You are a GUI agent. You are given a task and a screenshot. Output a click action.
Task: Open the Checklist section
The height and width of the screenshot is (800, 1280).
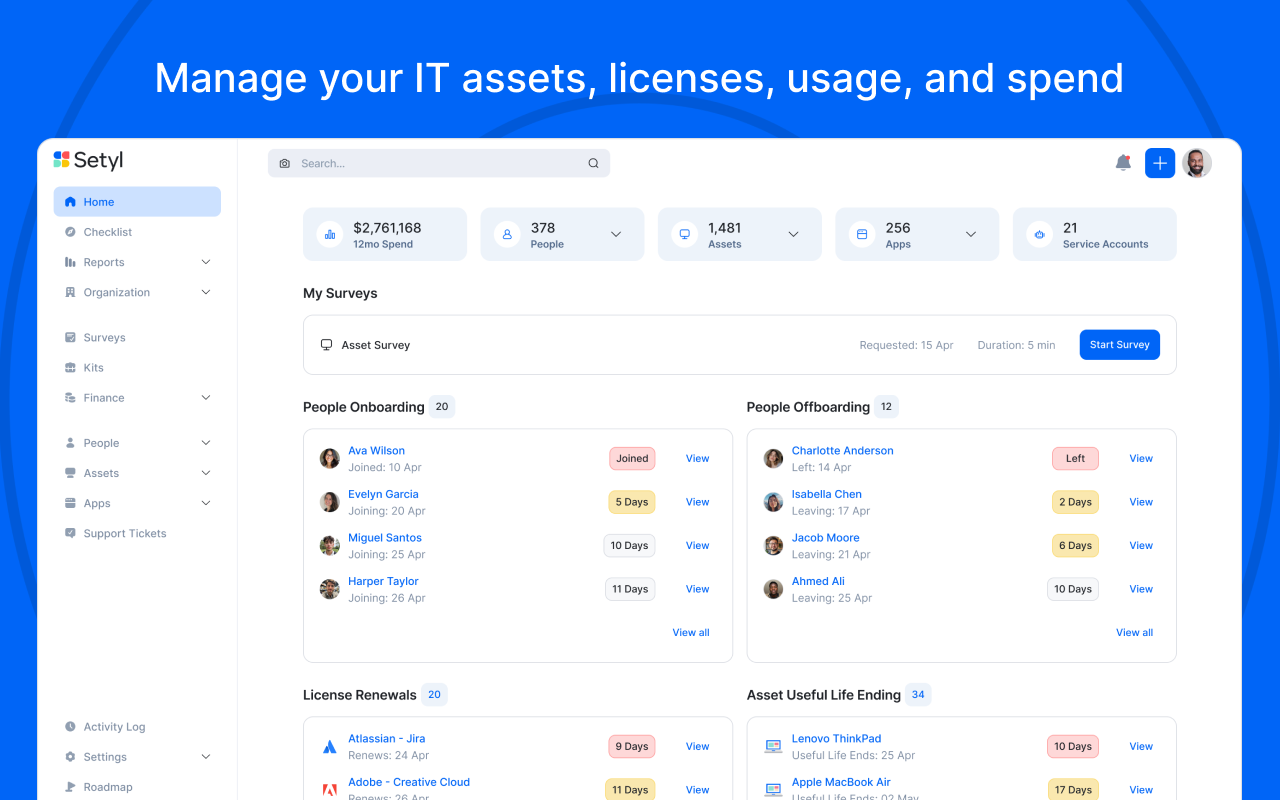tap(105, 231)
